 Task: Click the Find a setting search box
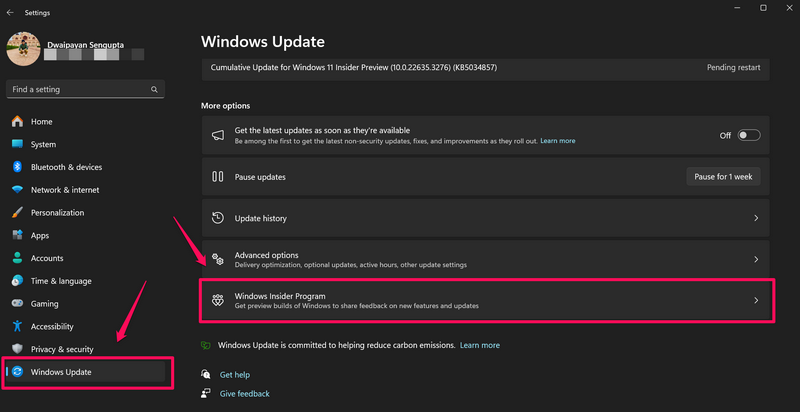(x=80, y=90)
